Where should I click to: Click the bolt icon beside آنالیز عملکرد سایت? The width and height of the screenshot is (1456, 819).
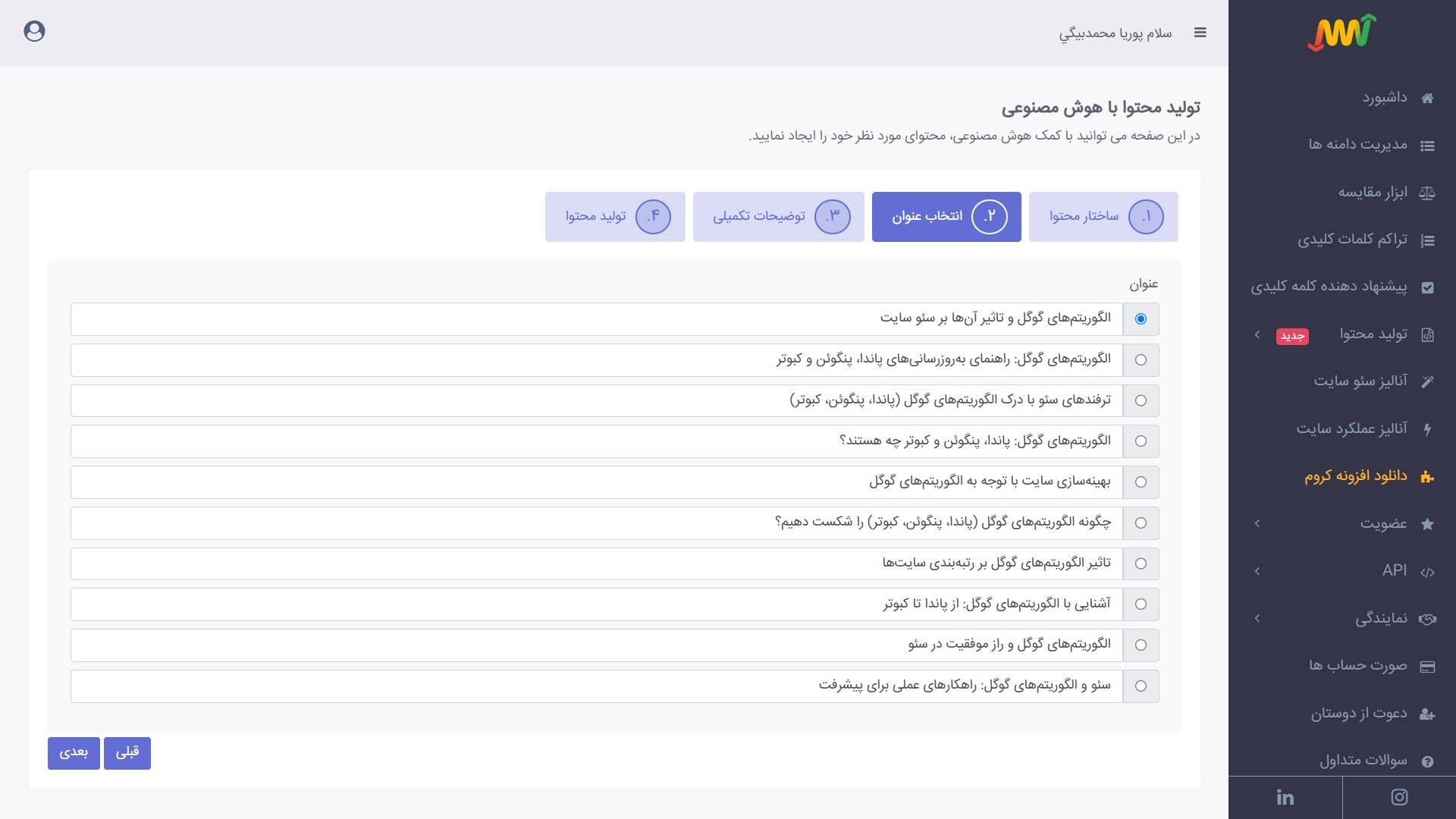pyautogui.click(x=1427, y=429)
